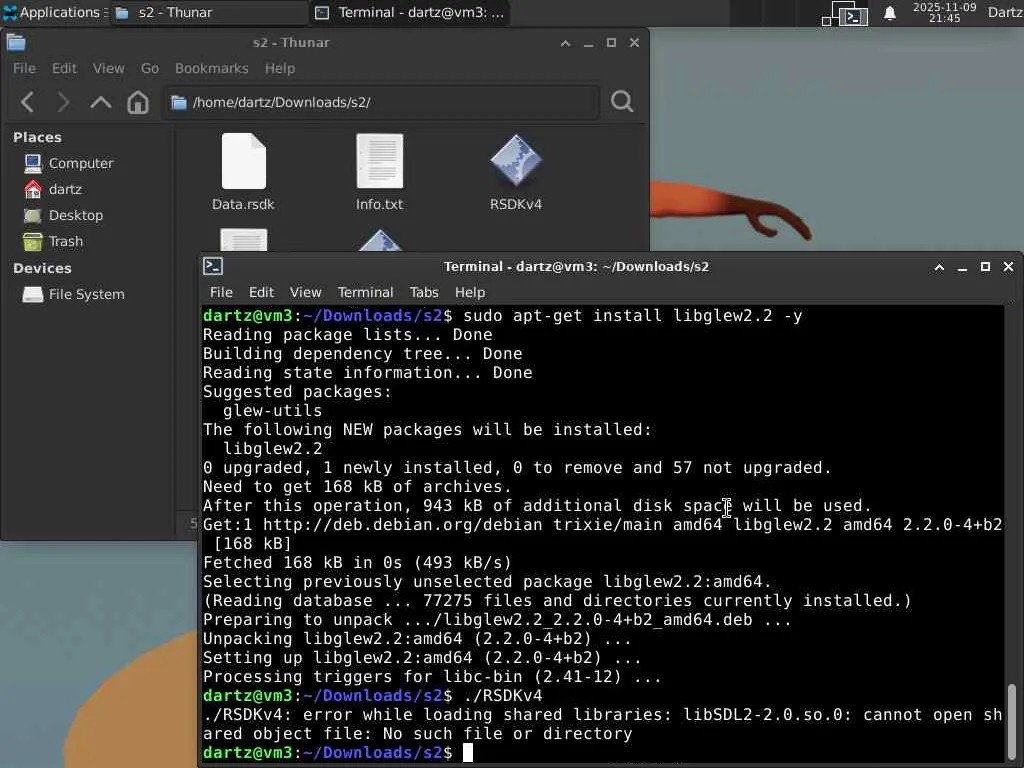Click the Dartz user label in panel
The width and height of the screenshot is (1024, 768).
click(1005, 12)
